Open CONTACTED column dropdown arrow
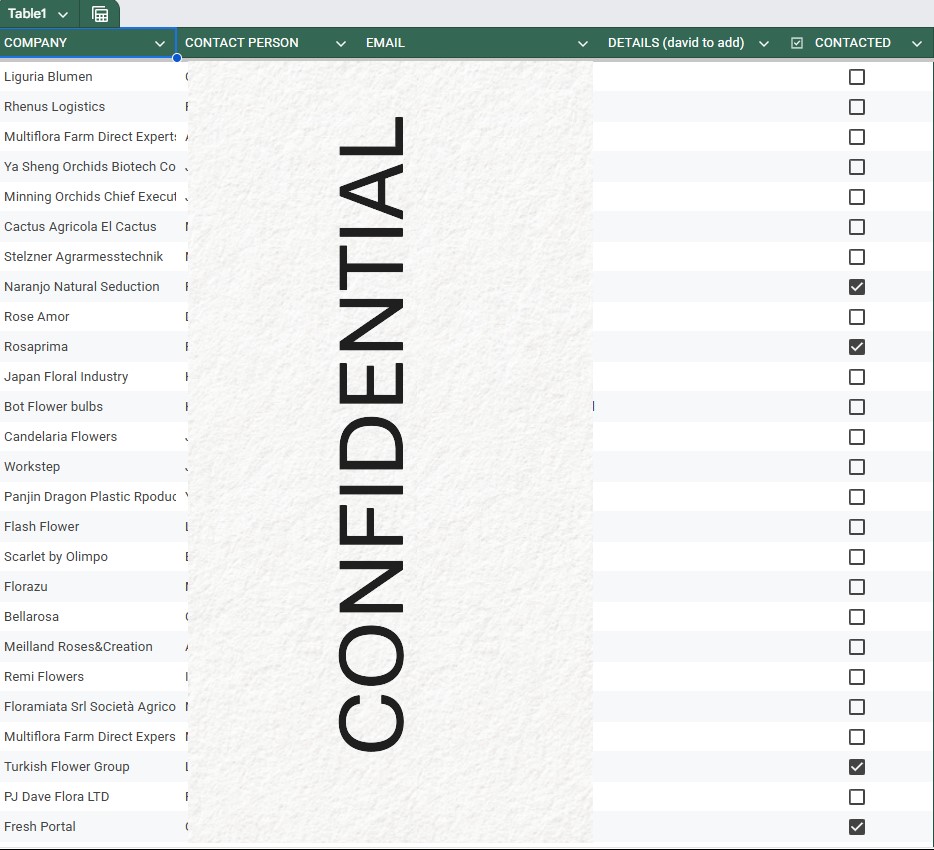 coord(917,43)
